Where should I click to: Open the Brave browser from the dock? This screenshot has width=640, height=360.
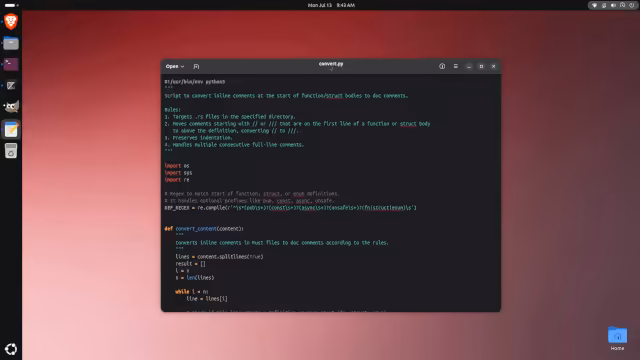tap(11, 21)
